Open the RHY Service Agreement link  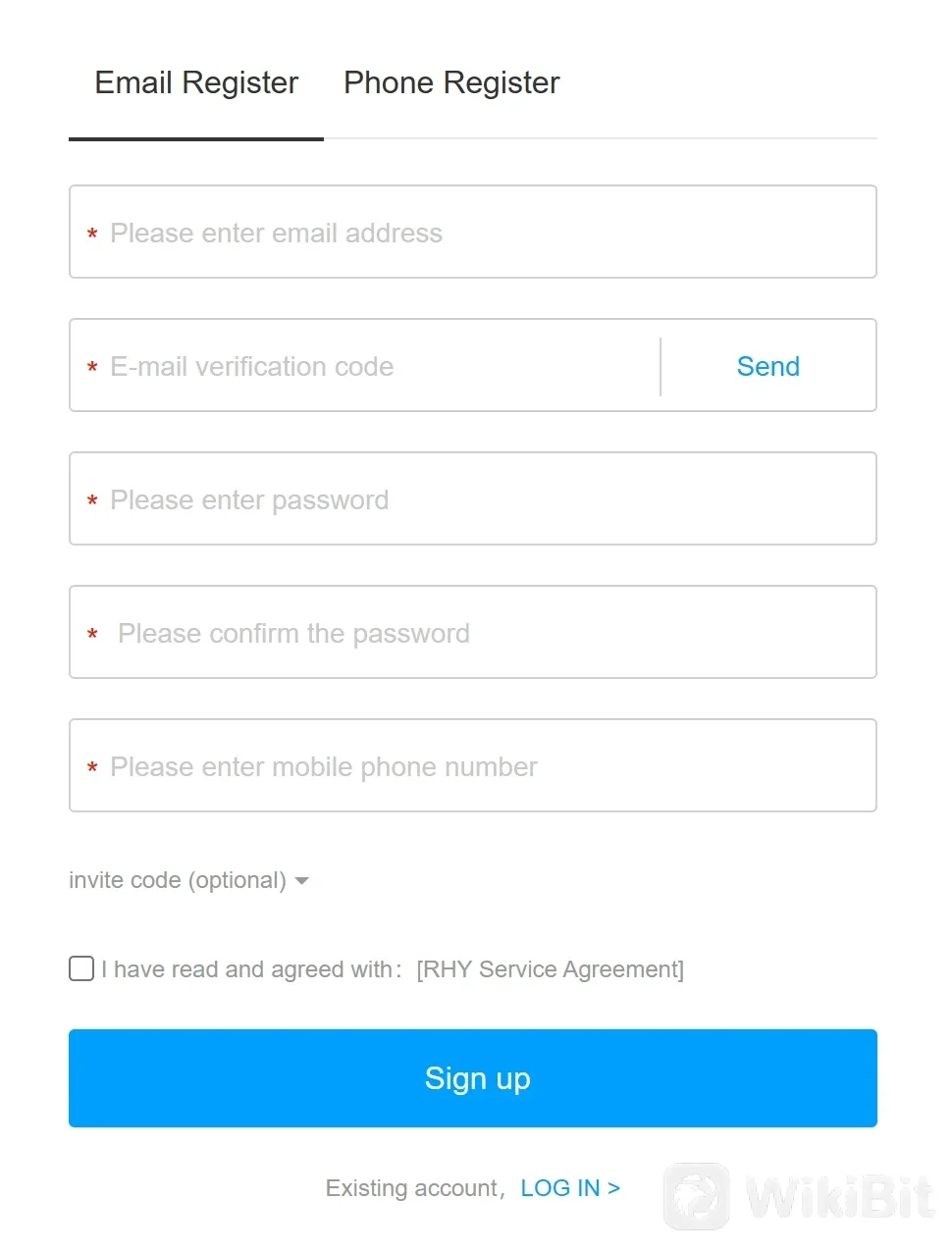coord(551,969)
